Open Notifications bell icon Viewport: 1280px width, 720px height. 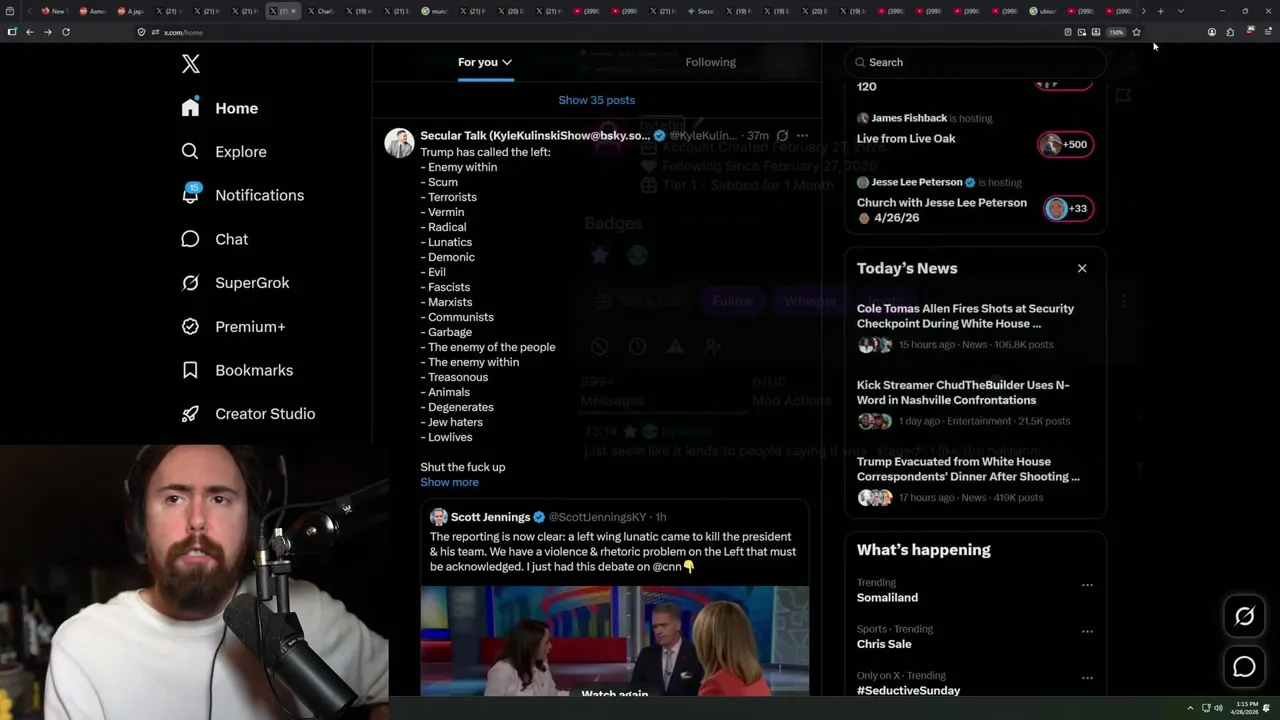(x=190, y=194)
